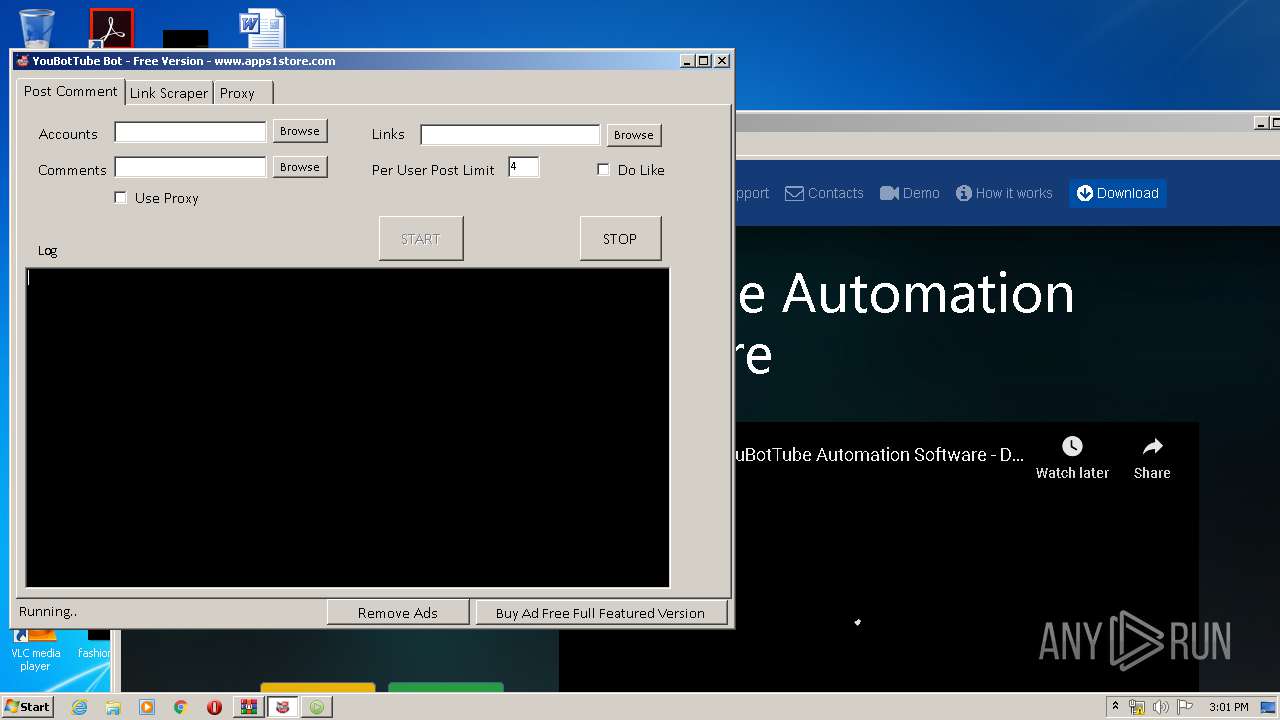Open the Demo link with camera icon
This screenshot has height=720, width=1280.
coord(910,193)
